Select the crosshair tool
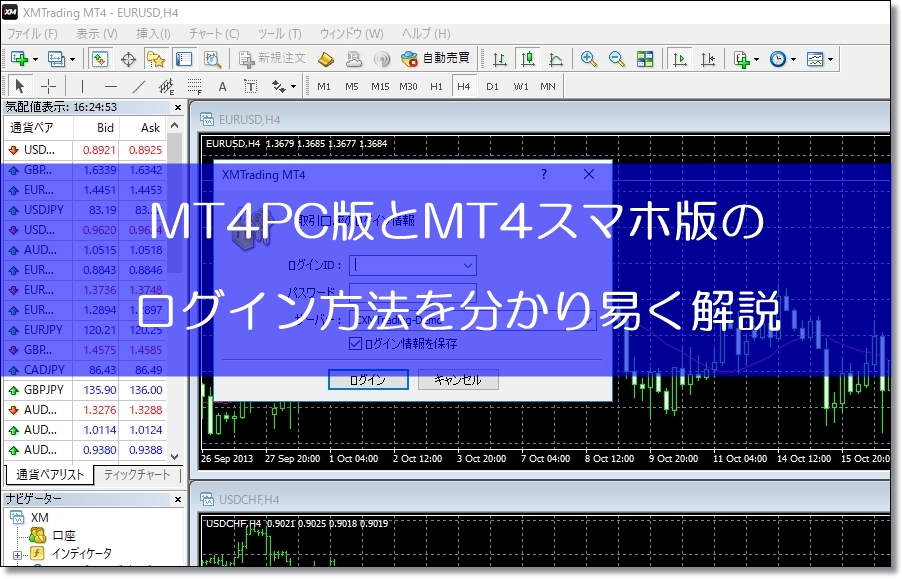 [48, 86]
